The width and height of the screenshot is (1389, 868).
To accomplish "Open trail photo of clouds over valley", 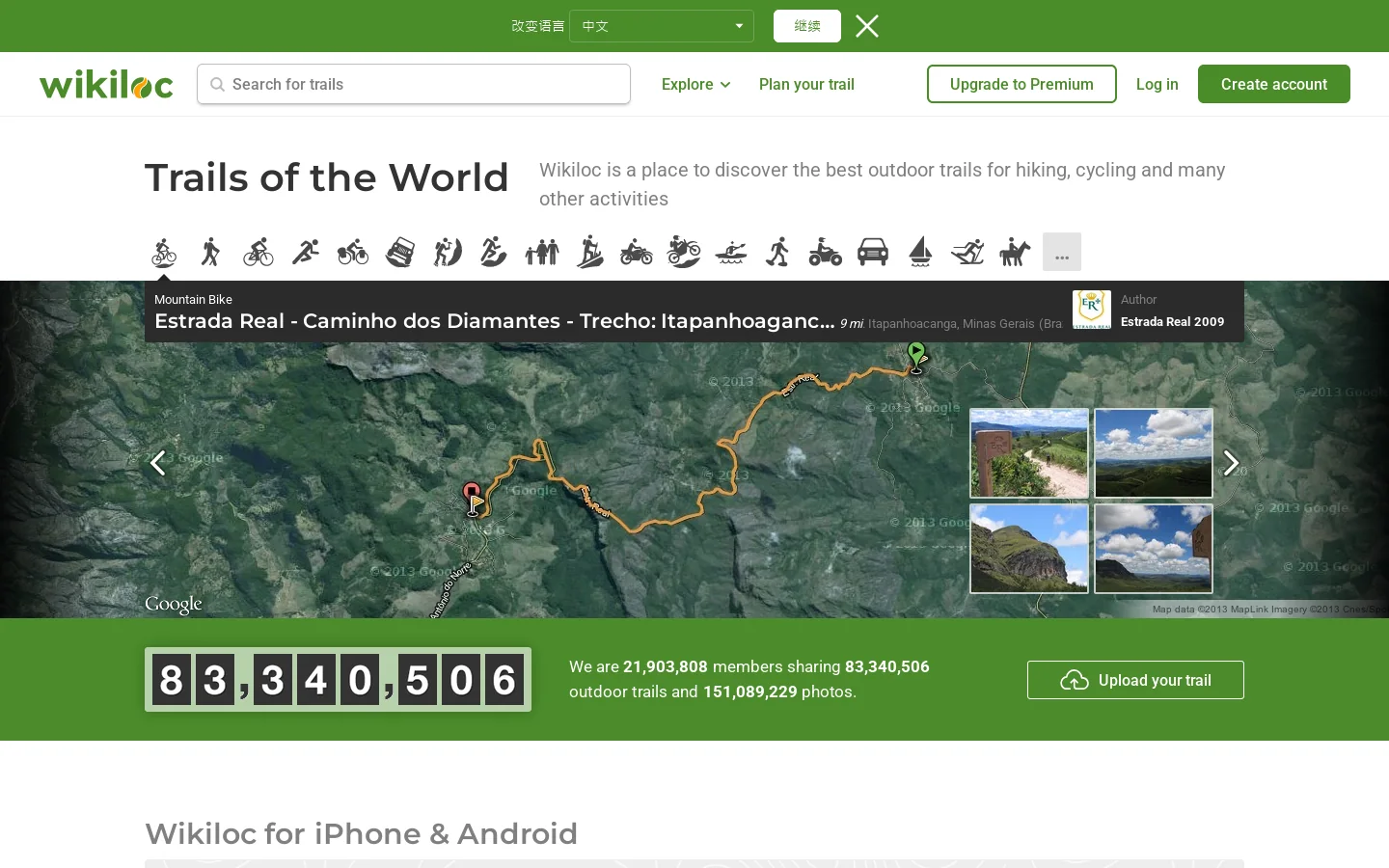I will 1154,453.
